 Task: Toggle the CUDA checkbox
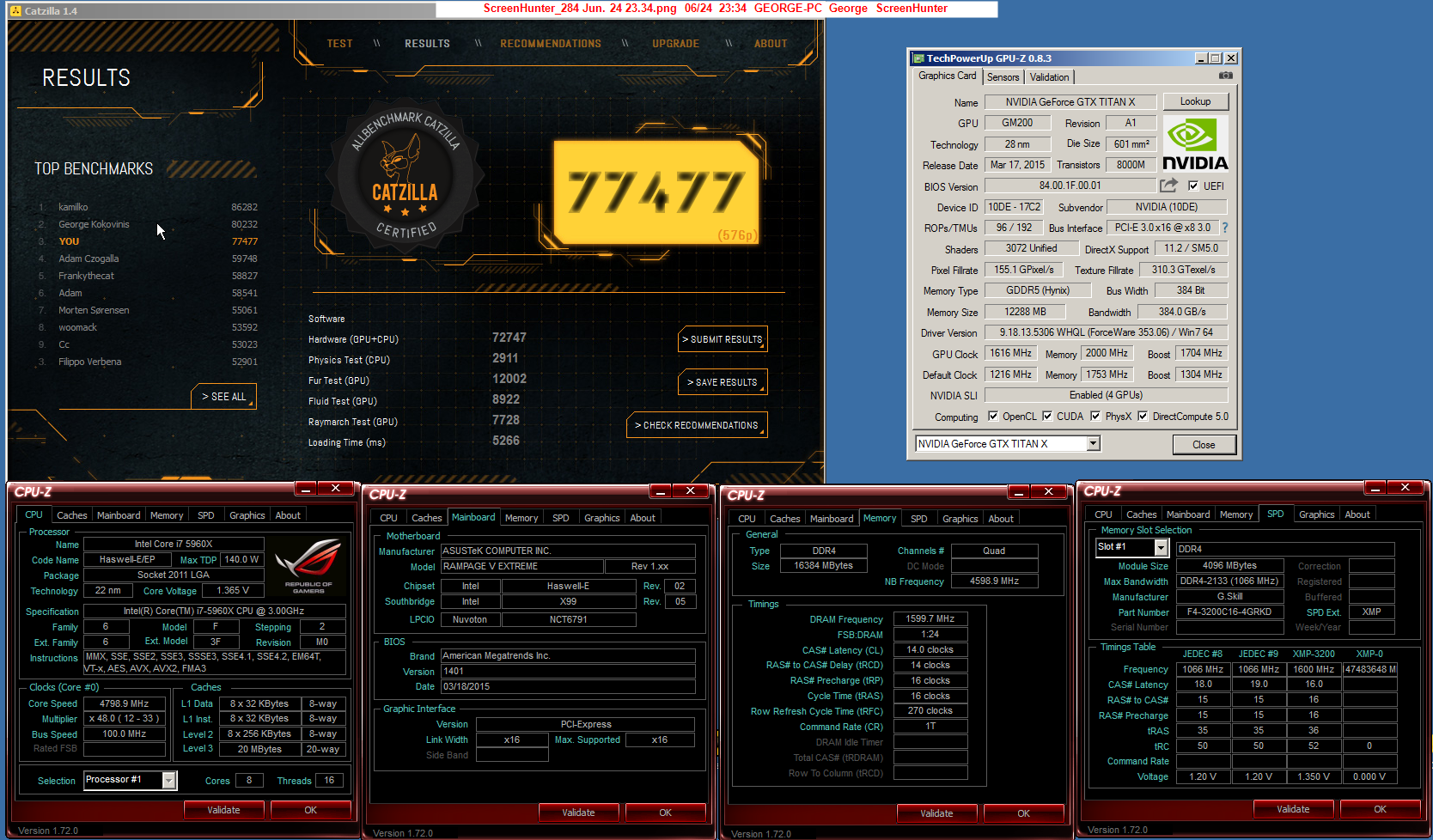coord(1047,417)
